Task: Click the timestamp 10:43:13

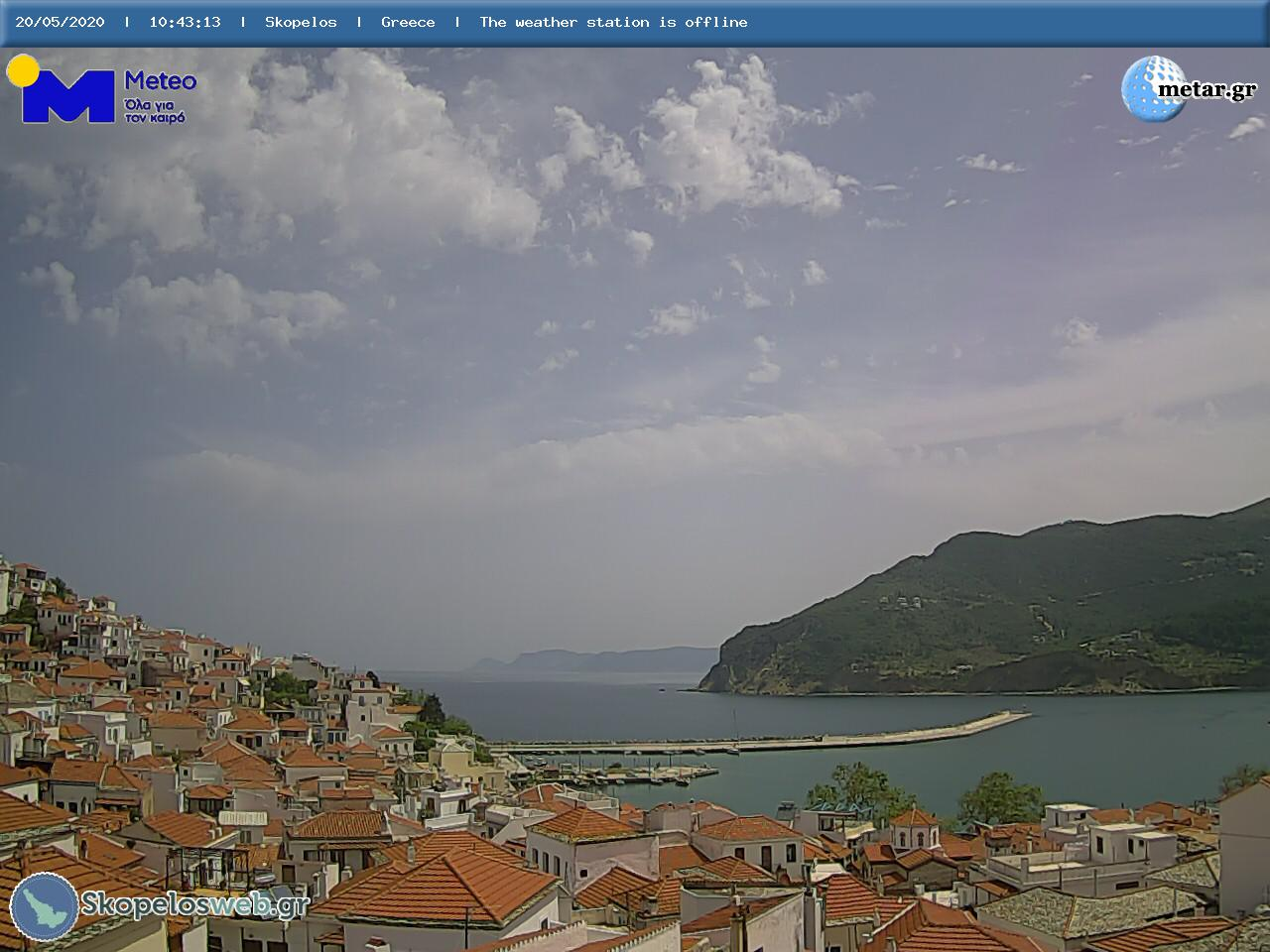Action: click(185, 22)
